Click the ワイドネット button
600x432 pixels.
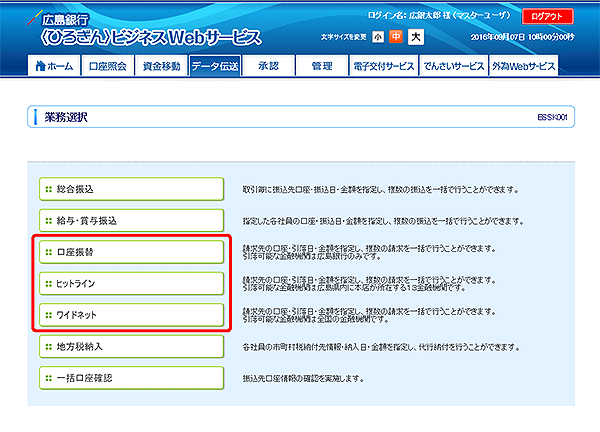click(x=131, y=315)
